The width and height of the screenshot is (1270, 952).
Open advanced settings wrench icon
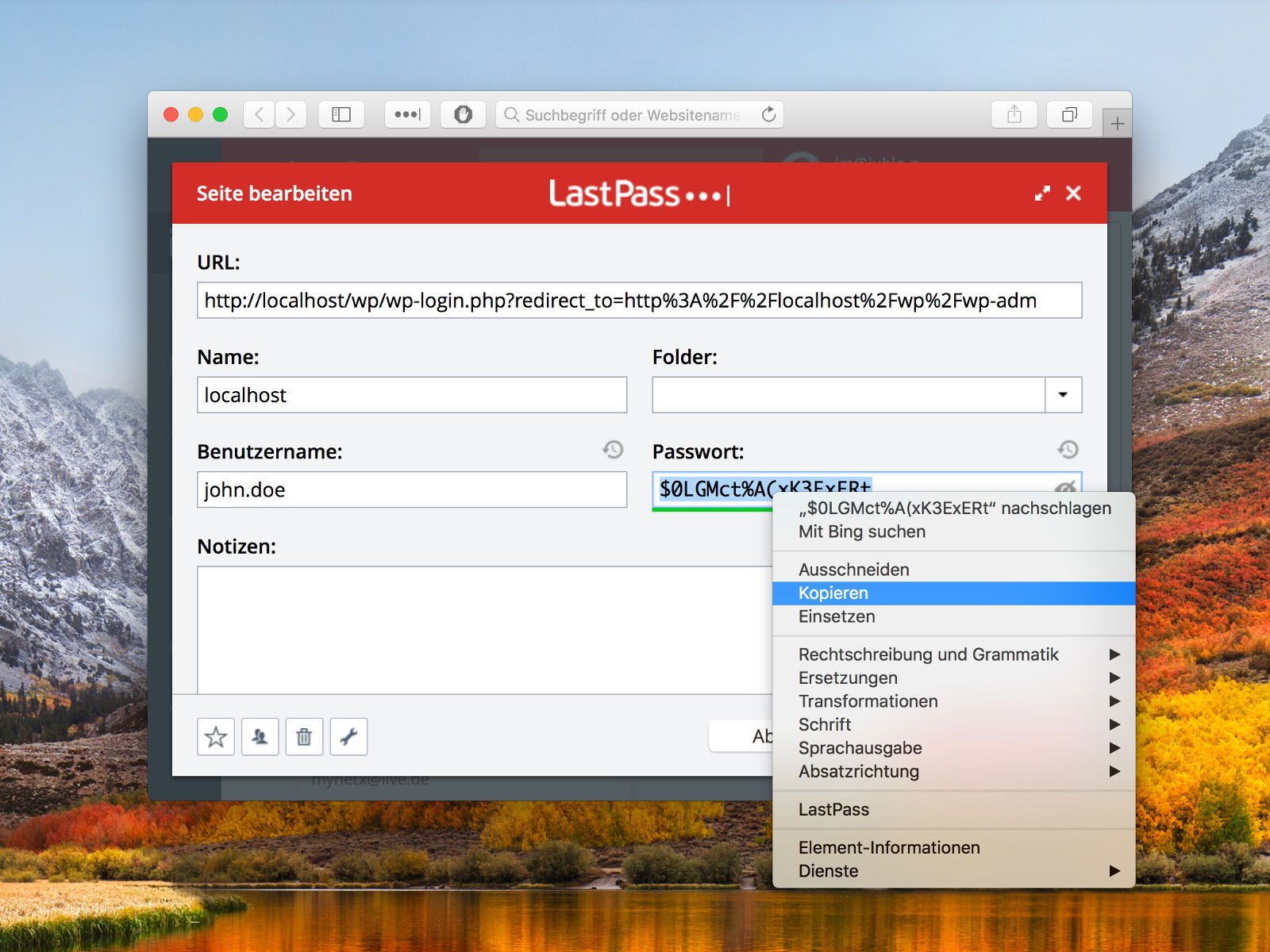348,737
